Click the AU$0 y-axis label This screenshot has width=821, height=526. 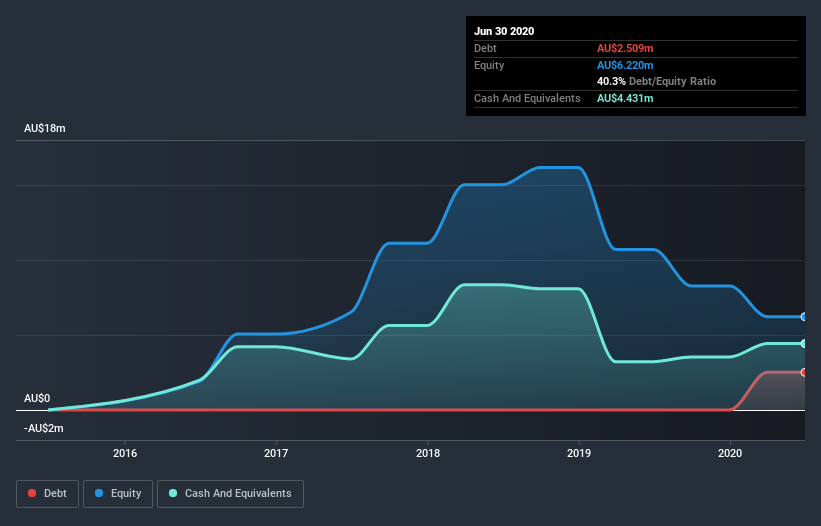tap(37, 398)
